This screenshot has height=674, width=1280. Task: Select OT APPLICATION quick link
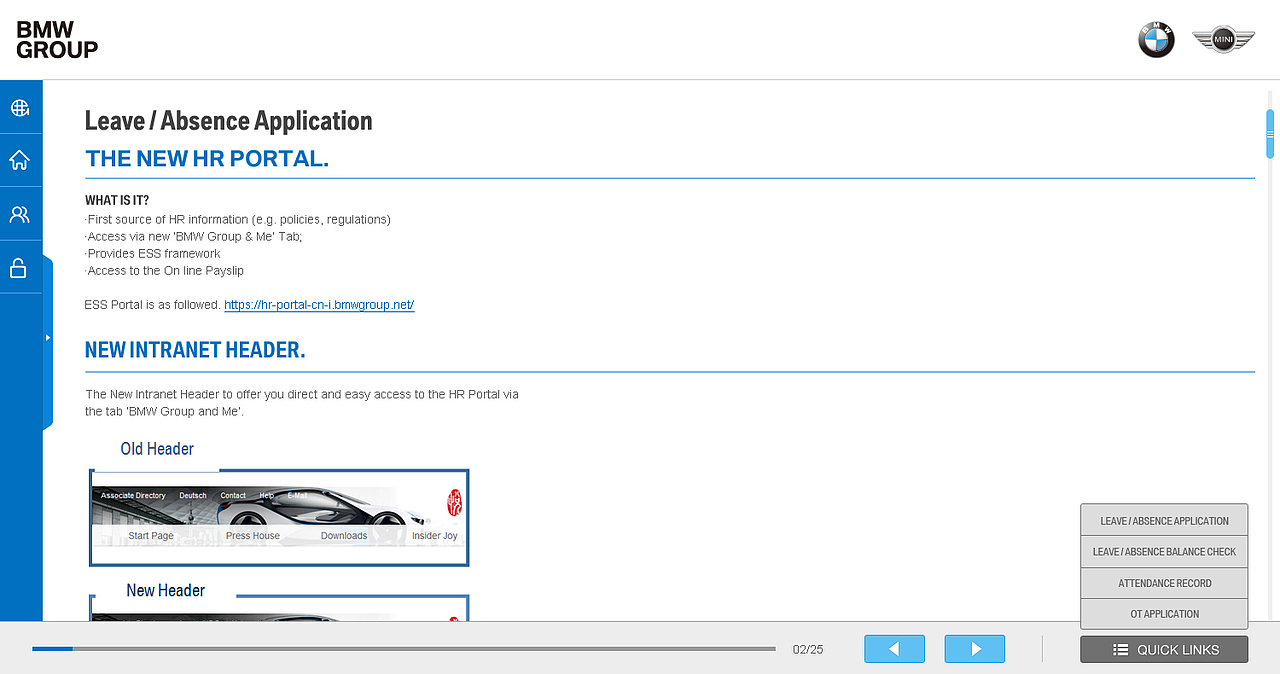(1164, 614)
